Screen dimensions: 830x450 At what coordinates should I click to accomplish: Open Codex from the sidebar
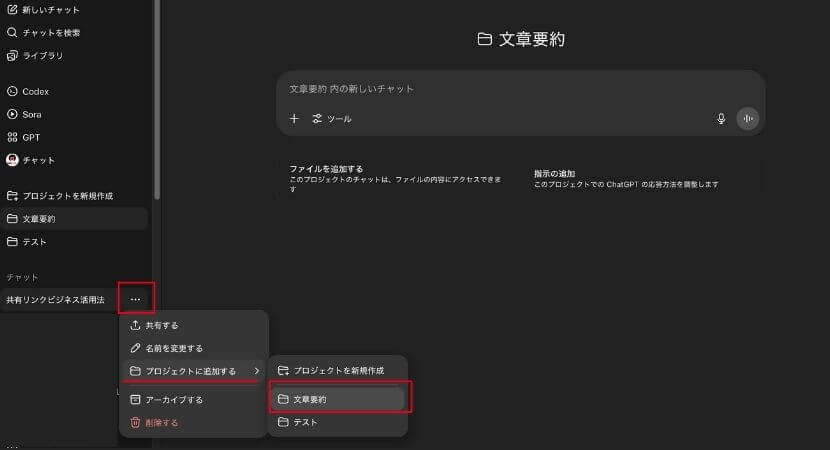[28, 91]
